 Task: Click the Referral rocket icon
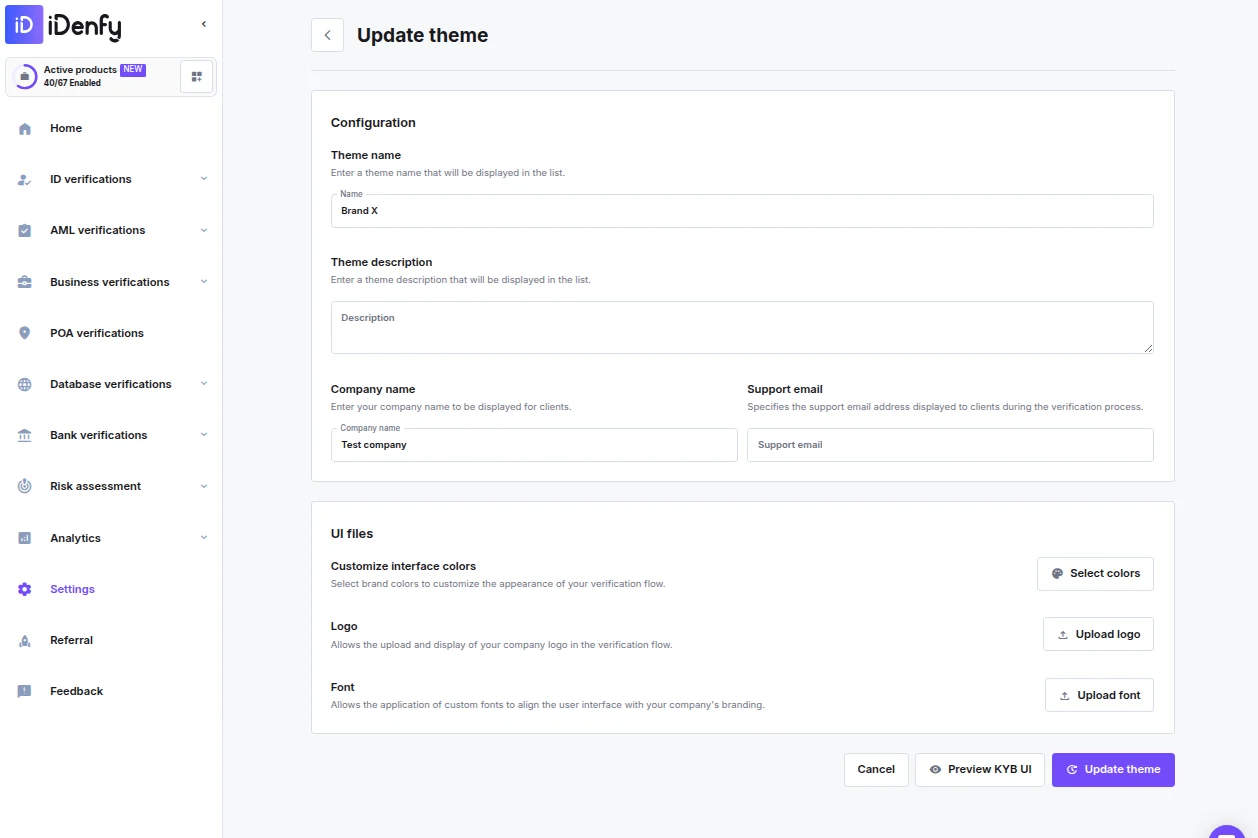coord(25,641)
